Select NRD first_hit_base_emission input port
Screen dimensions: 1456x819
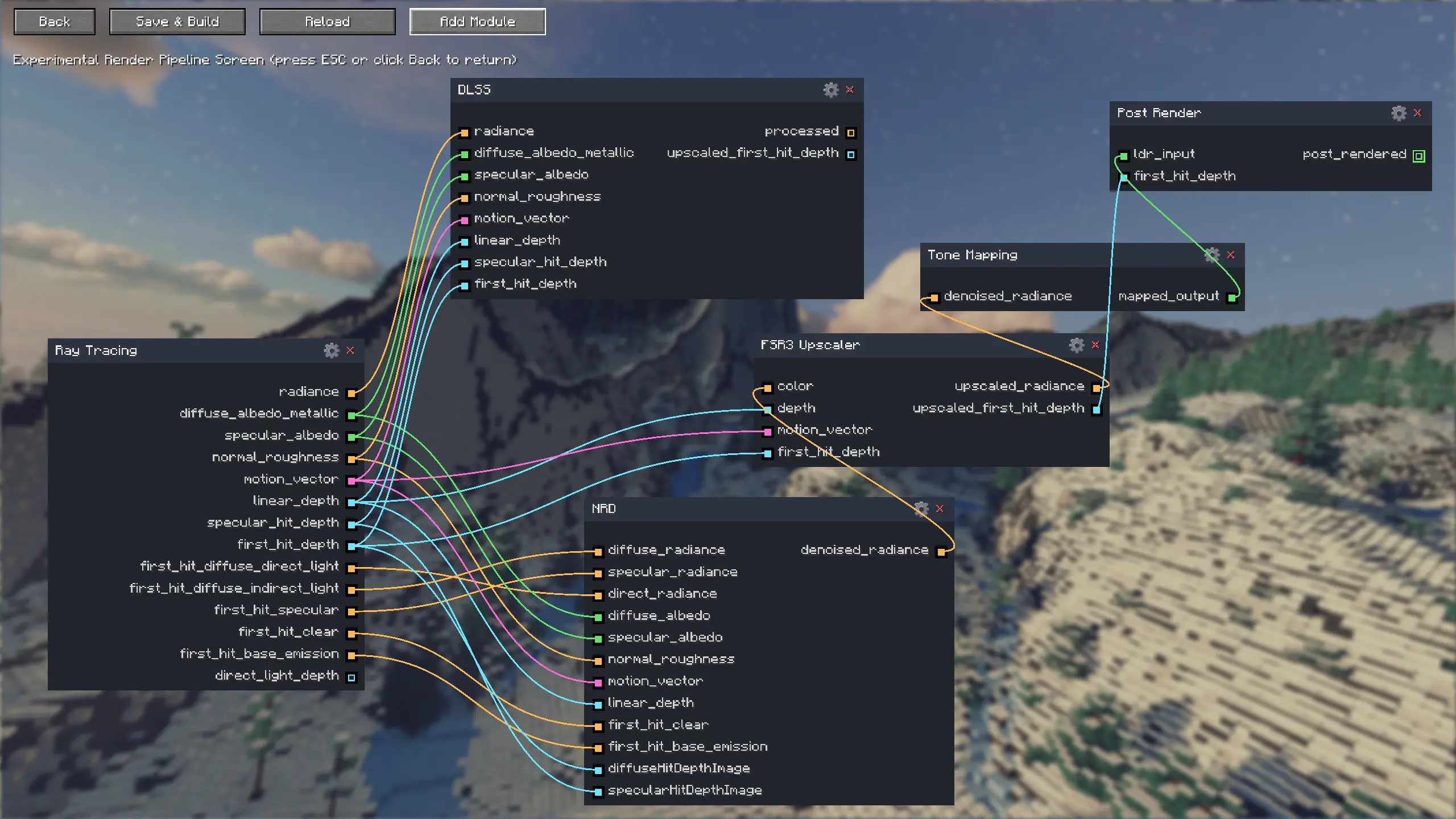click(x=598, y=748)
